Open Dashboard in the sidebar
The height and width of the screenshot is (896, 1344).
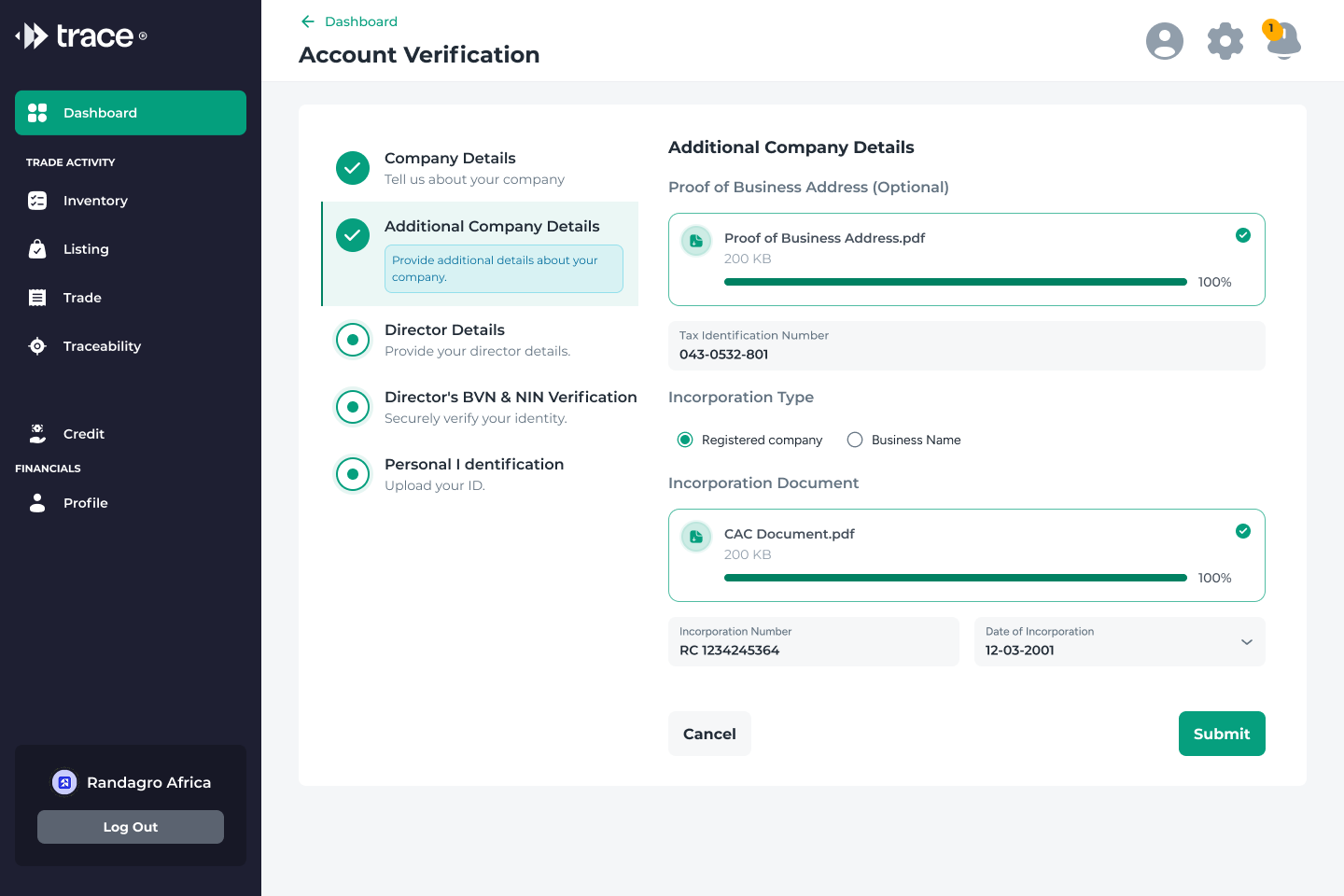tap(131, 113)
